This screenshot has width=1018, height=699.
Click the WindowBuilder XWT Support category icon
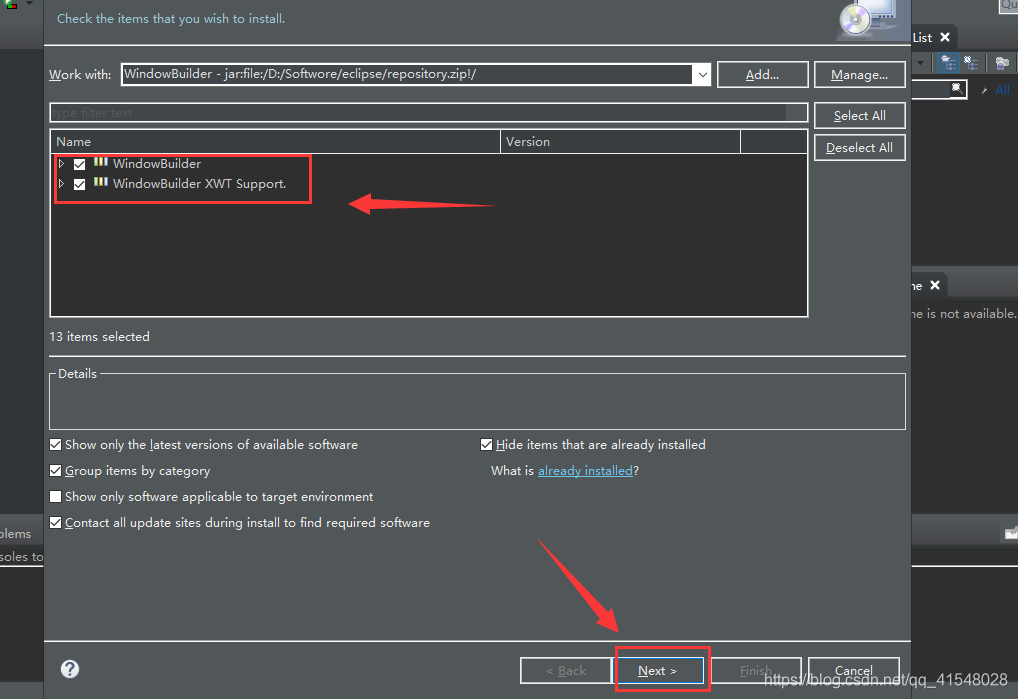(101, 182)
